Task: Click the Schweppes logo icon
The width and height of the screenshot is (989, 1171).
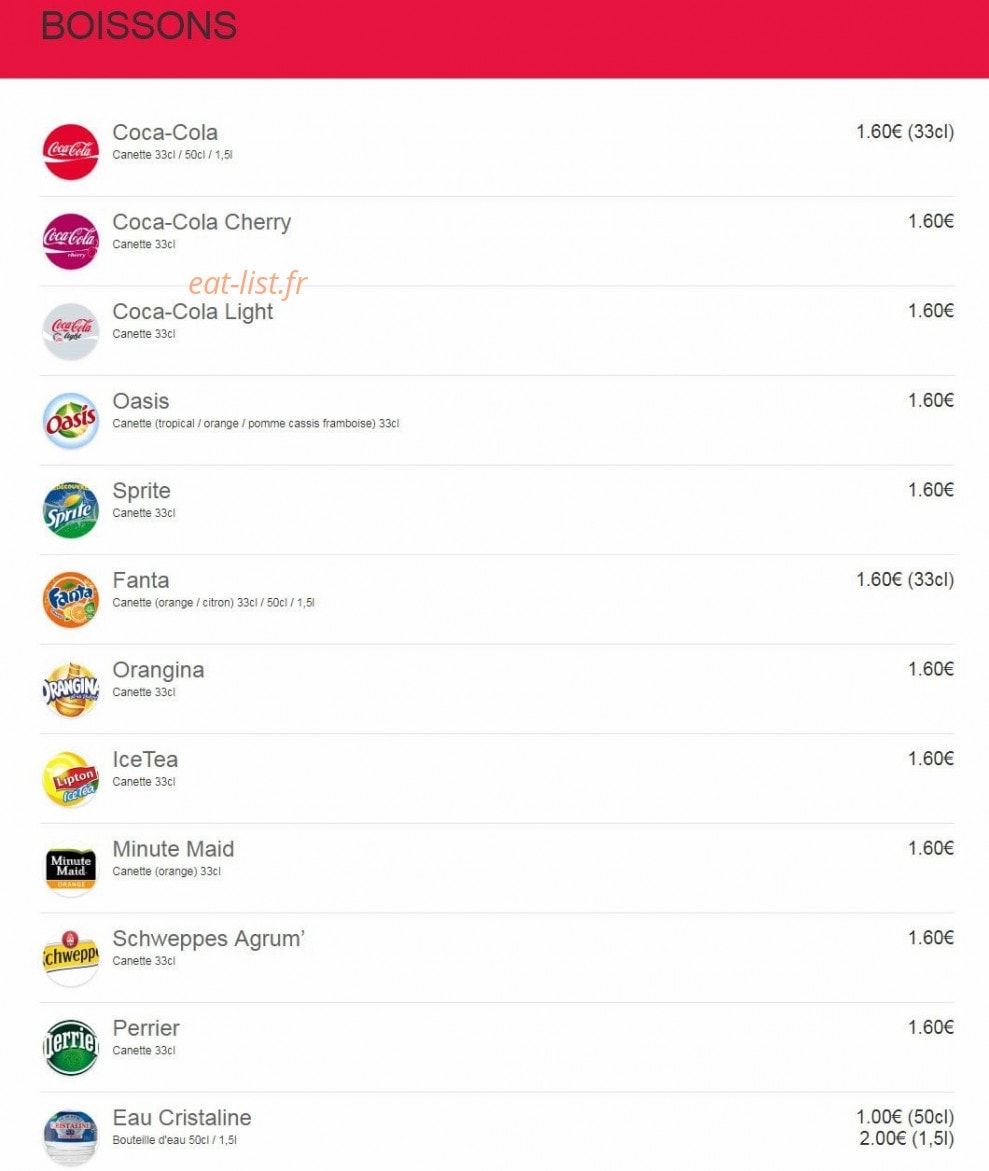Action: click(x=70, y=959)
